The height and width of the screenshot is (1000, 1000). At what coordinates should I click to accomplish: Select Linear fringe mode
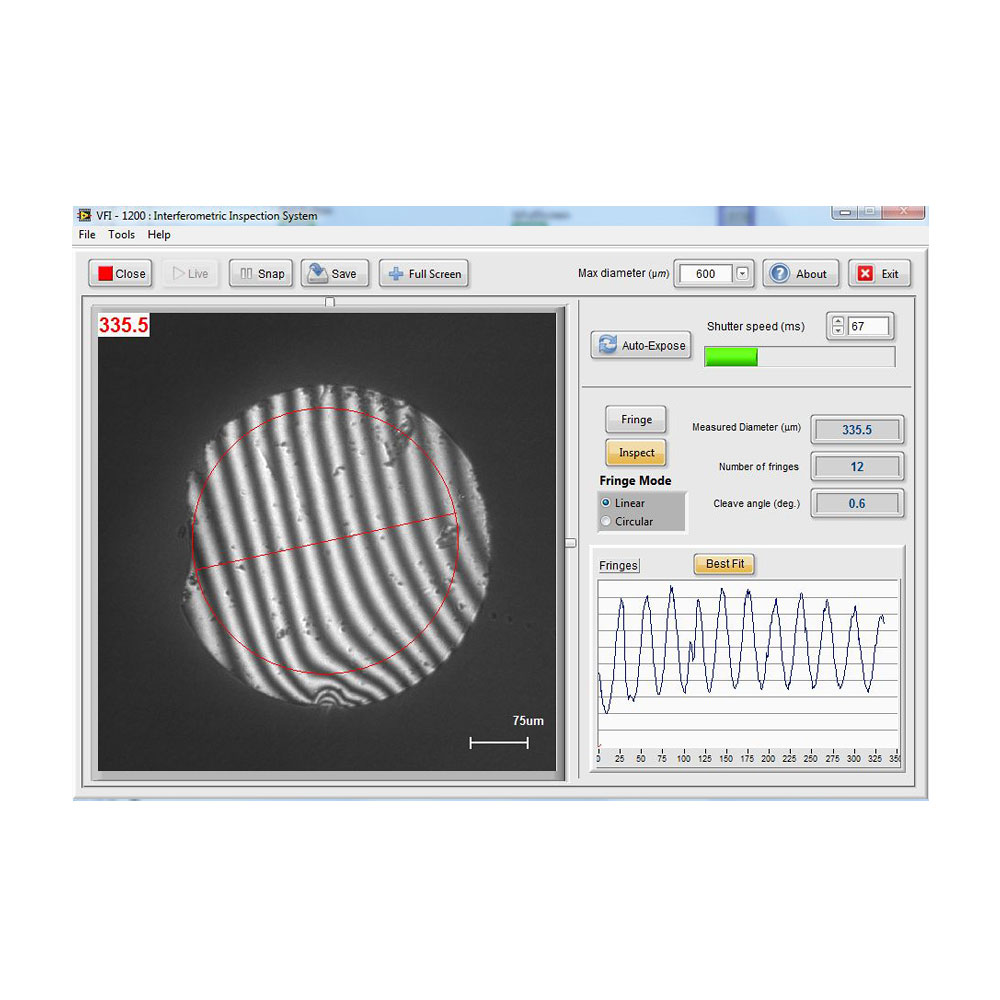tap(606, 503)
